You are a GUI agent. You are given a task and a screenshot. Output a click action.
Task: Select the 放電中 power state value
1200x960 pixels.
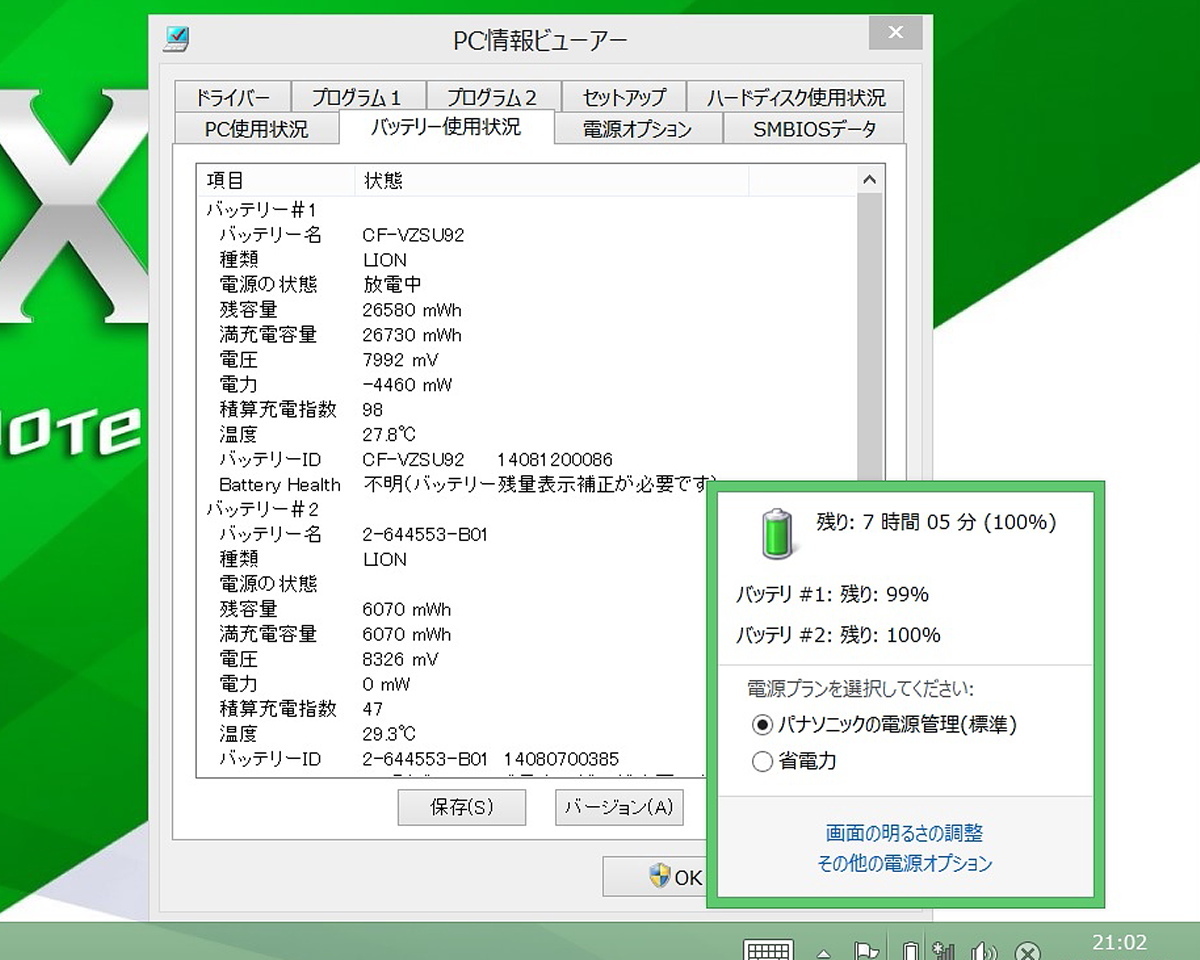392,285
